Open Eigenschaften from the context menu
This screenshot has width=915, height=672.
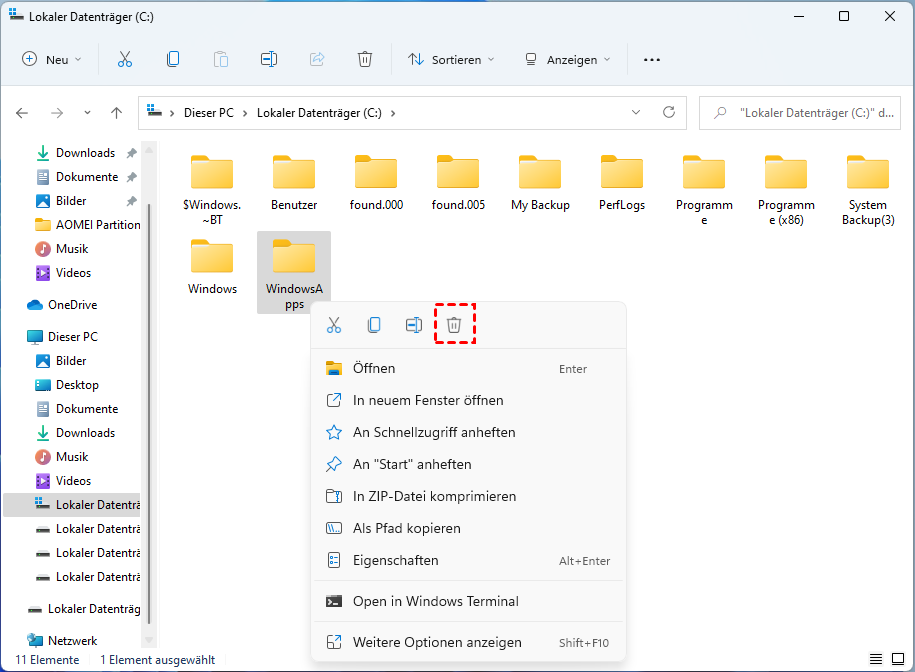[468, 560]
